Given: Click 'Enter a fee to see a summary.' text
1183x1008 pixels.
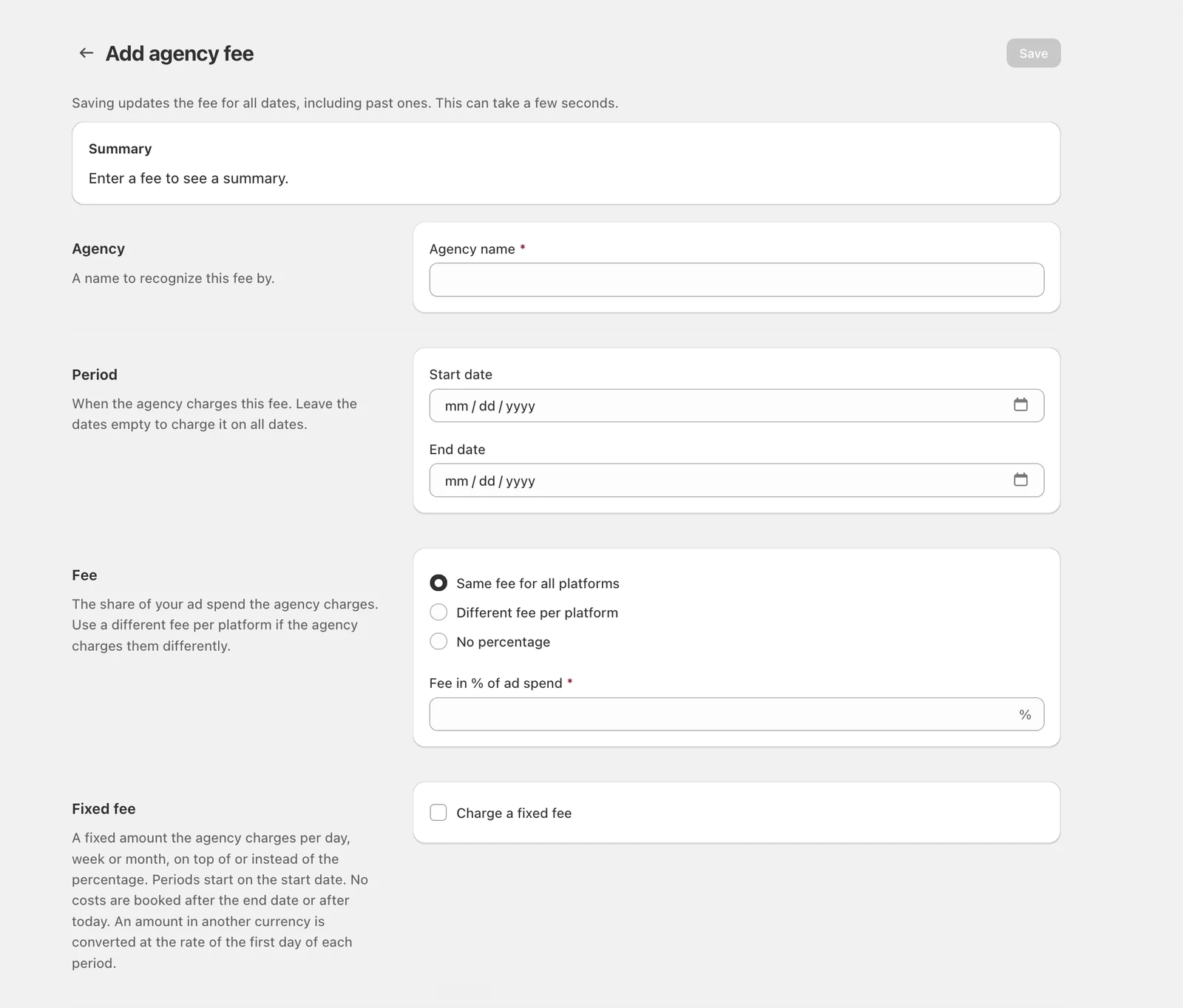Looking at the screenshot, I should 189,178.
